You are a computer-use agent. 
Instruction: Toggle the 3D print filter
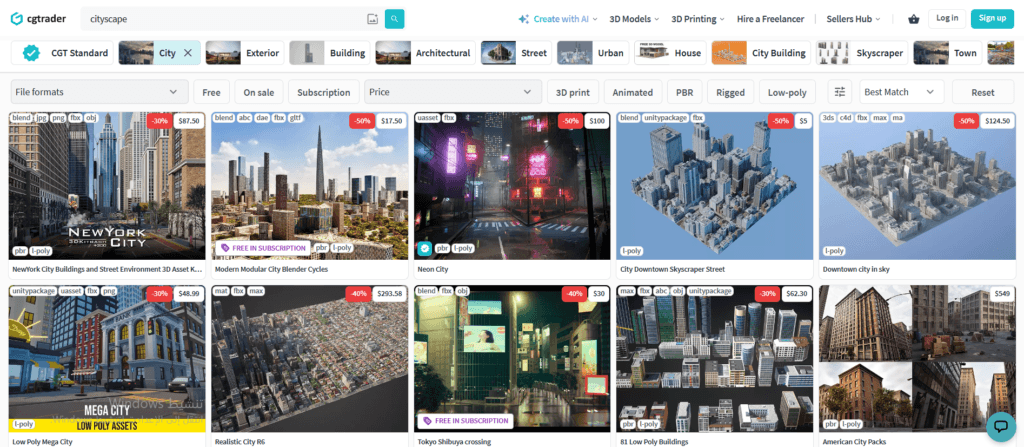573,92
